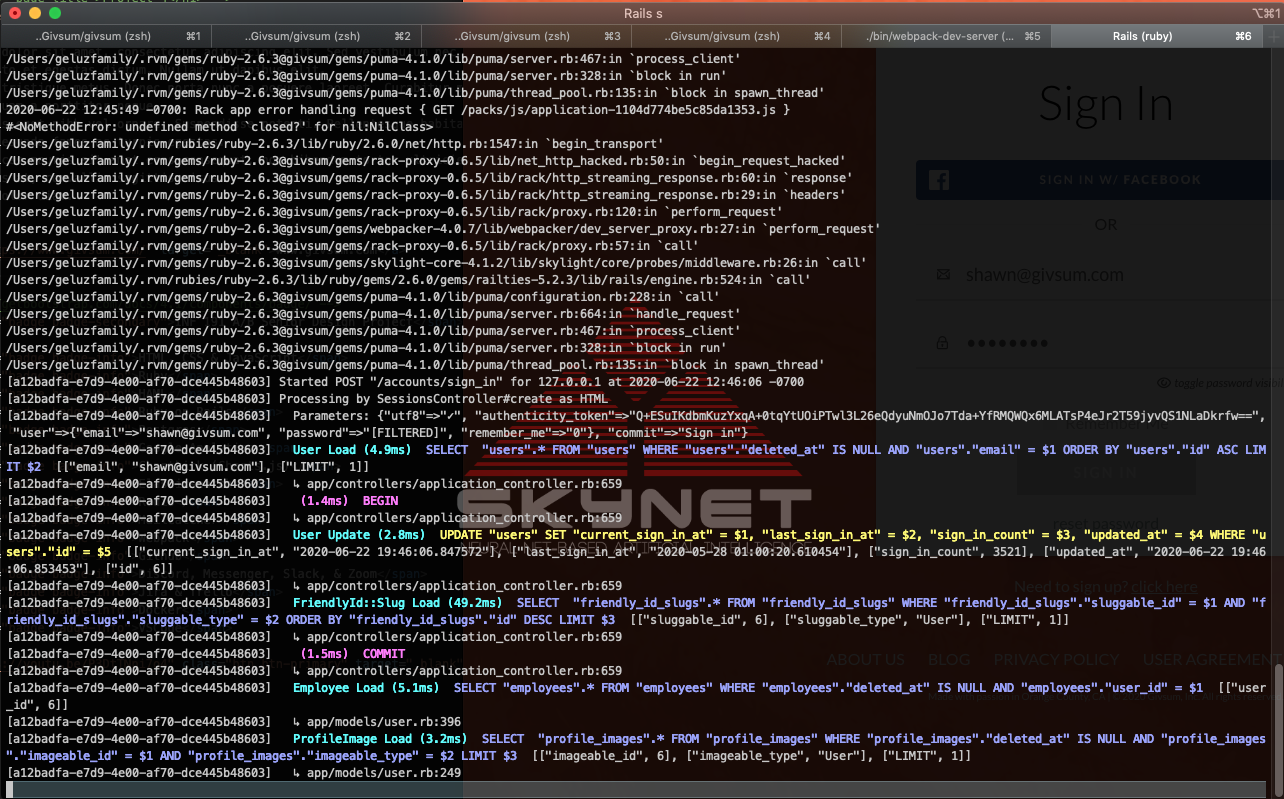Click SIGN IN W/ FACEBOOK button in browser
The image size is (1284, 799).
pyautogui.click(x=1100, y=180)
